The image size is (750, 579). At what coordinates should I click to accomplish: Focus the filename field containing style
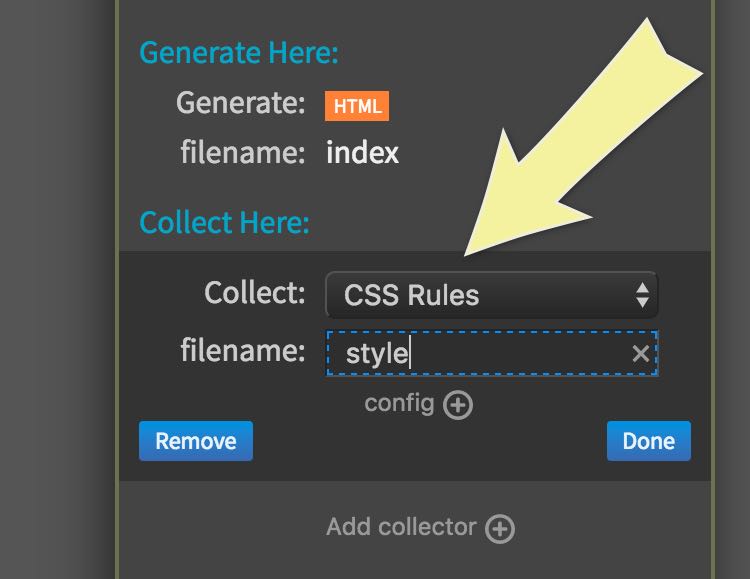click(x=480, y=354)
